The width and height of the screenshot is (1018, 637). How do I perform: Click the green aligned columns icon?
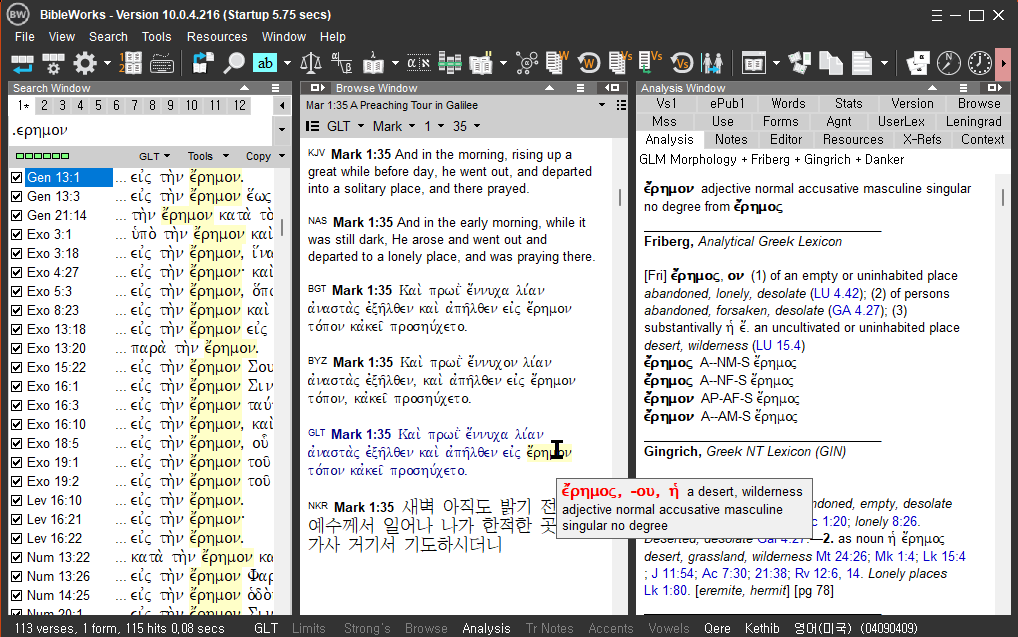pos(449,63)
